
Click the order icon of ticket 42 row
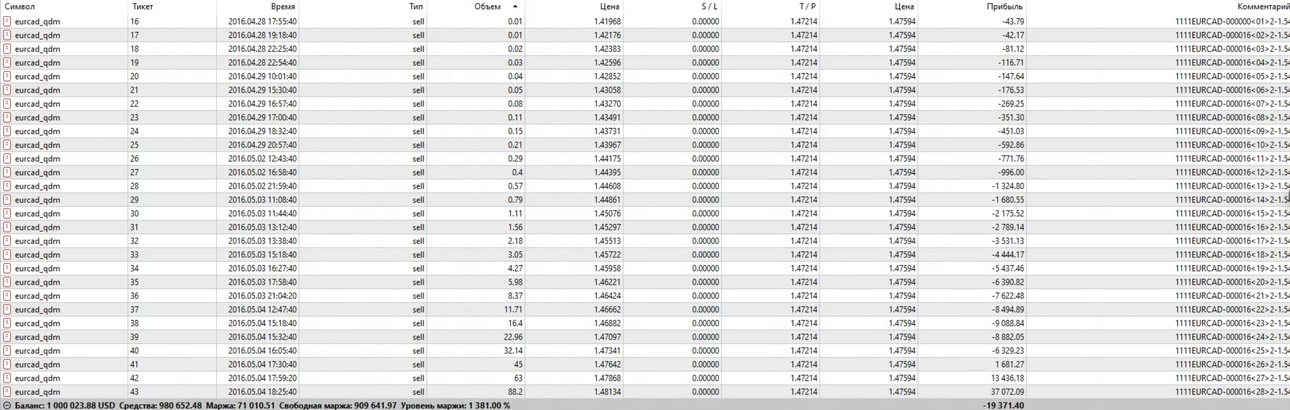pos(8,378)
